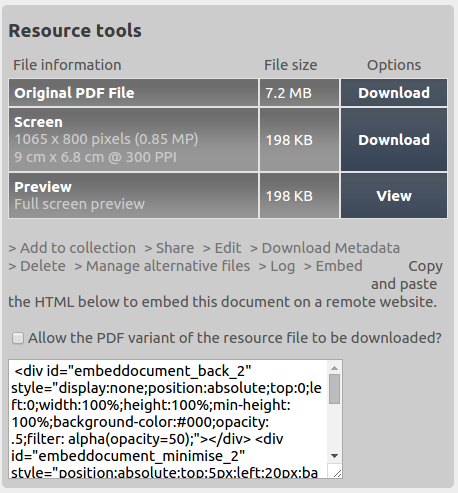Open the resource Log link
The width and height of the screenshot is (458, 493).
click(277, 266)
